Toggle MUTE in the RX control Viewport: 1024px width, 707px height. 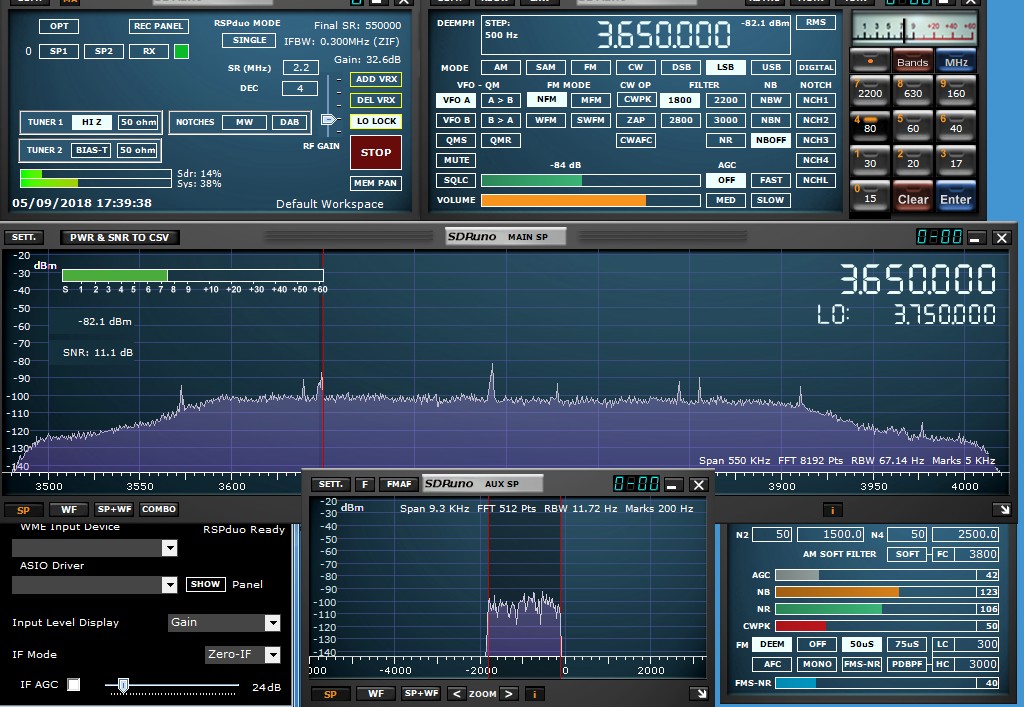(x=456, y=160)
